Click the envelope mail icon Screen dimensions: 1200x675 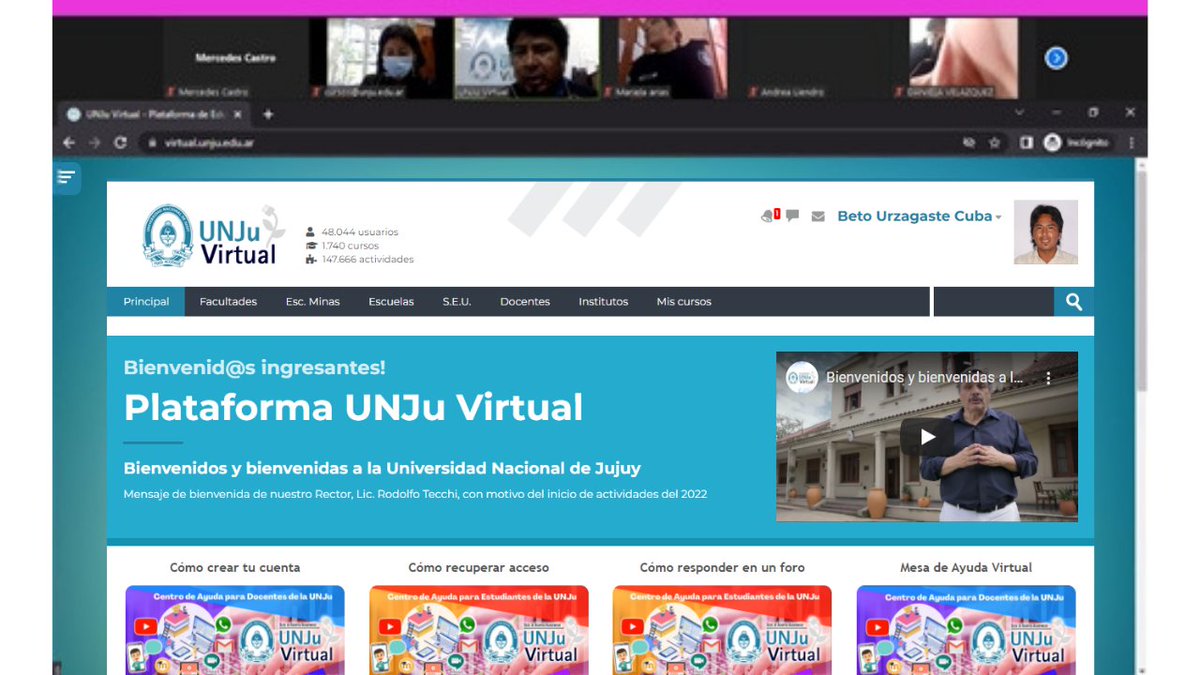click(818, 216)
